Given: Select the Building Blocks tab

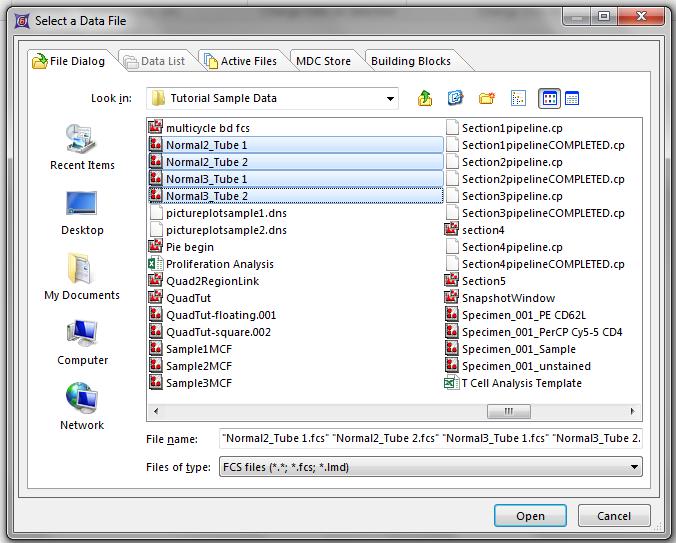Looking at the screenshot, I should [410, 61].
